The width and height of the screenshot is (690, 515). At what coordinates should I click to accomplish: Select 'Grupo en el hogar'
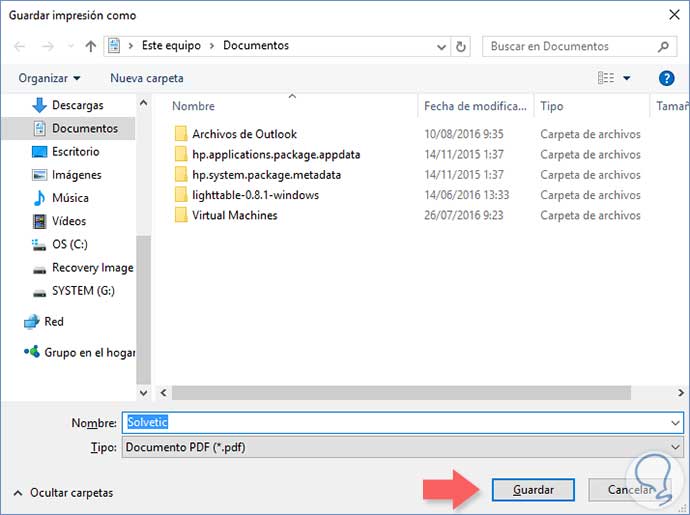pos(90,353)
